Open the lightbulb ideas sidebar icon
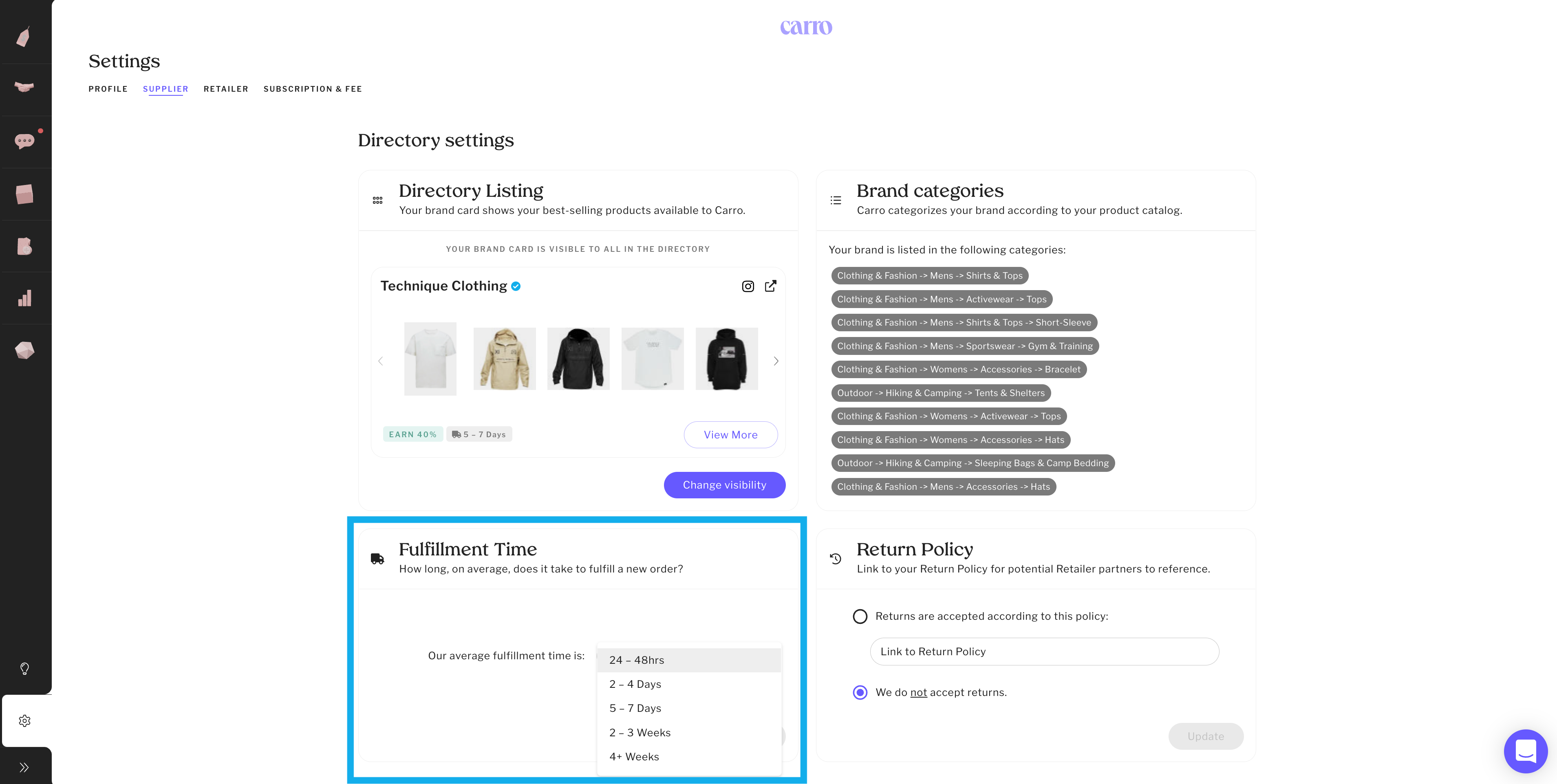The image size is (1557, 784). coord(24,669)
